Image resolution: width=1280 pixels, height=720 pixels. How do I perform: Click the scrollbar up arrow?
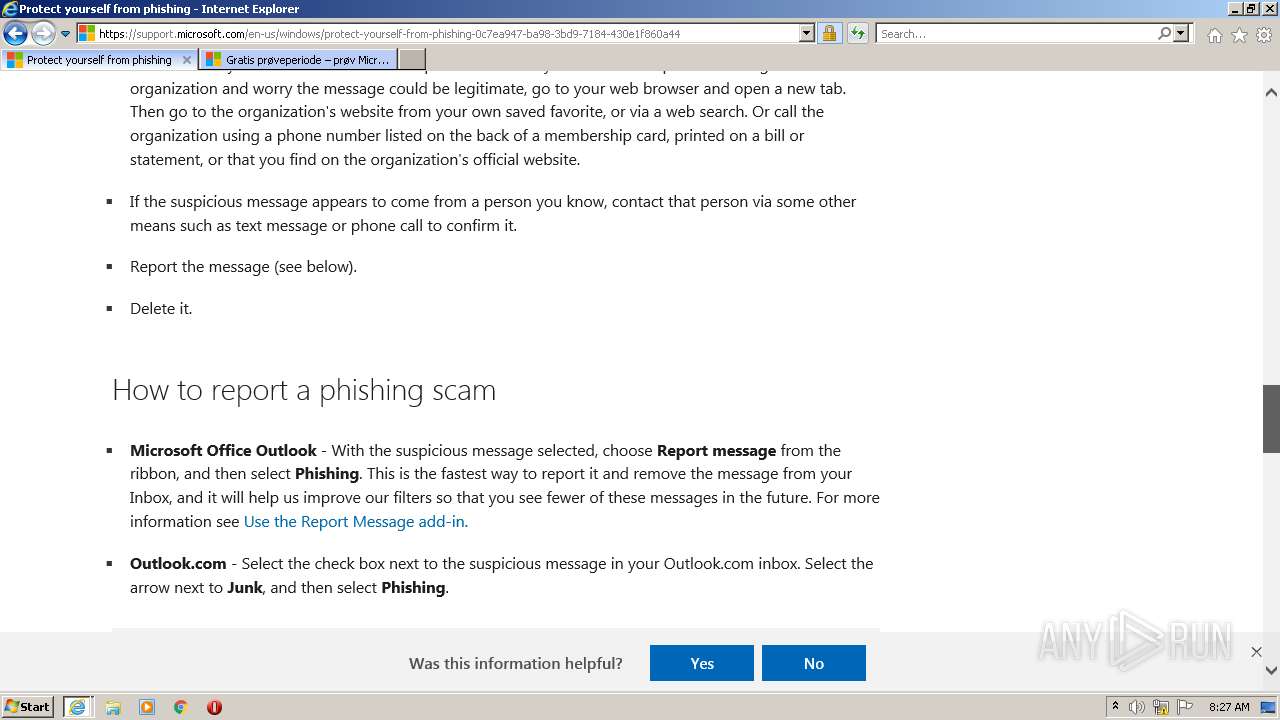1271,93
